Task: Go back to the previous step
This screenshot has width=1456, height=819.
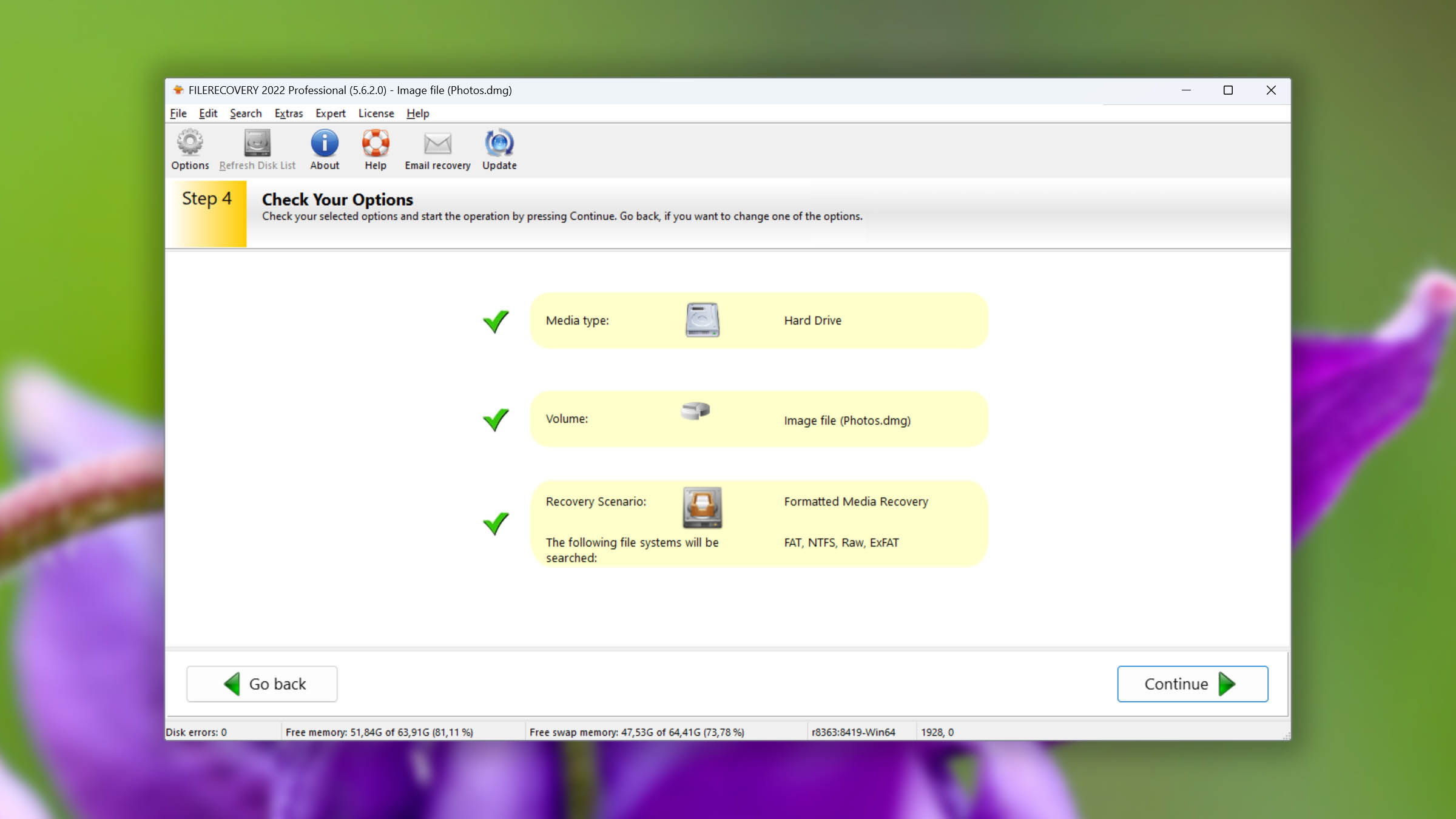Action: pyautogui.click(x=262, y=684)
